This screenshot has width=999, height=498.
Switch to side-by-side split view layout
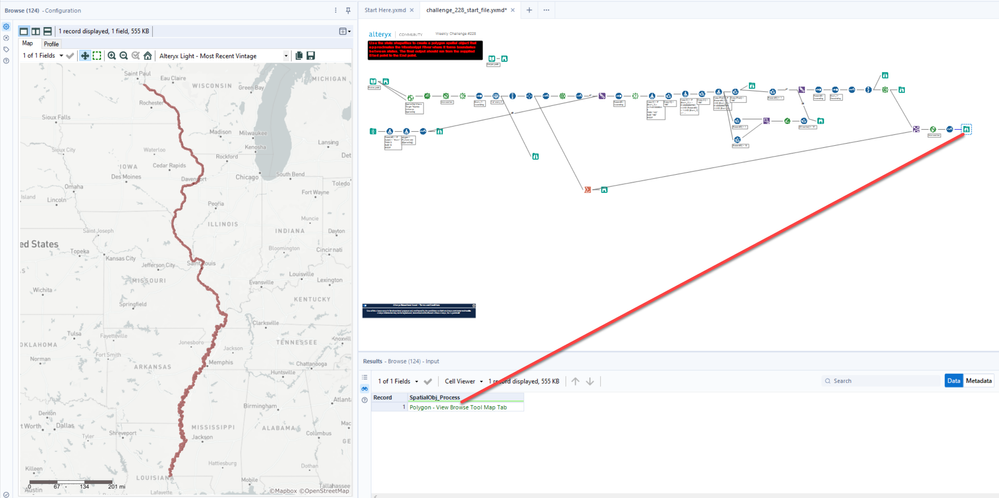(x=36, y=31)
